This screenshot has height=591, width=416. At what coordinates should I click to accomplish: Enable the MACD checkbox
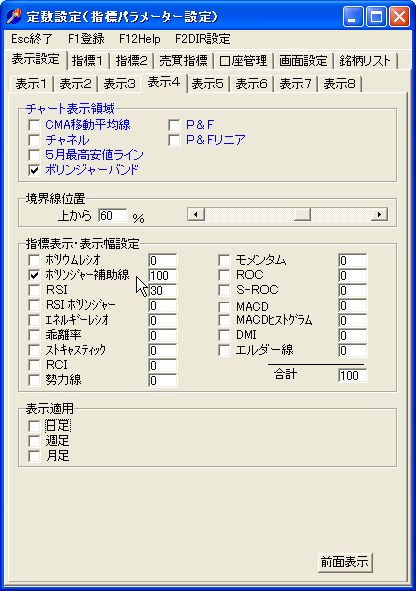pyautogui.click(x=224, y=306)
